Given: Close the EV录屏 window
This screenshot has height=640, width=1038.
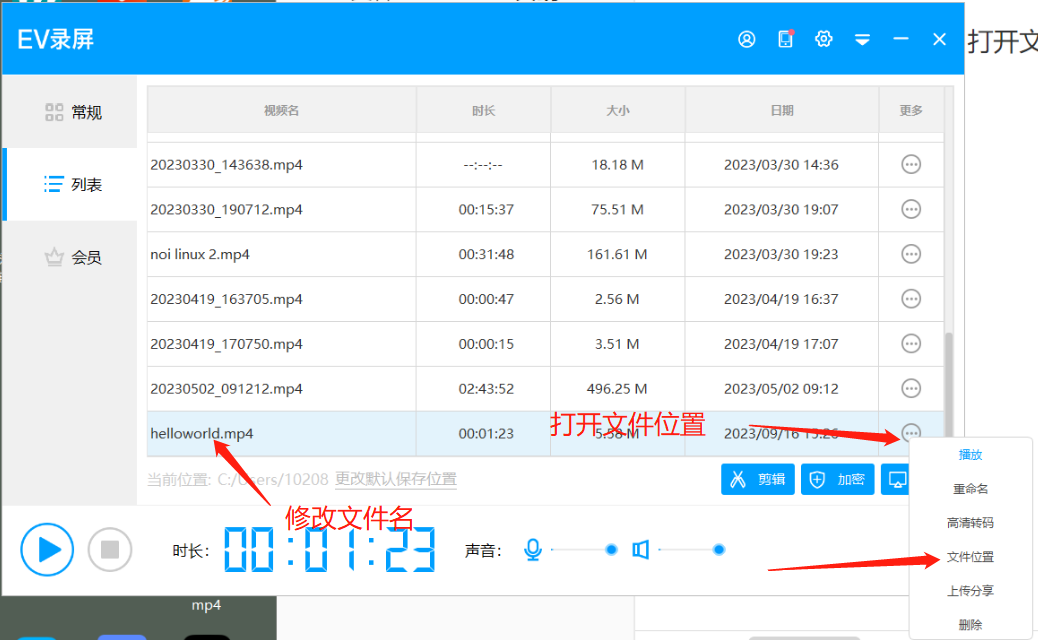Looking at the screenshot, I should click(939, 40).
